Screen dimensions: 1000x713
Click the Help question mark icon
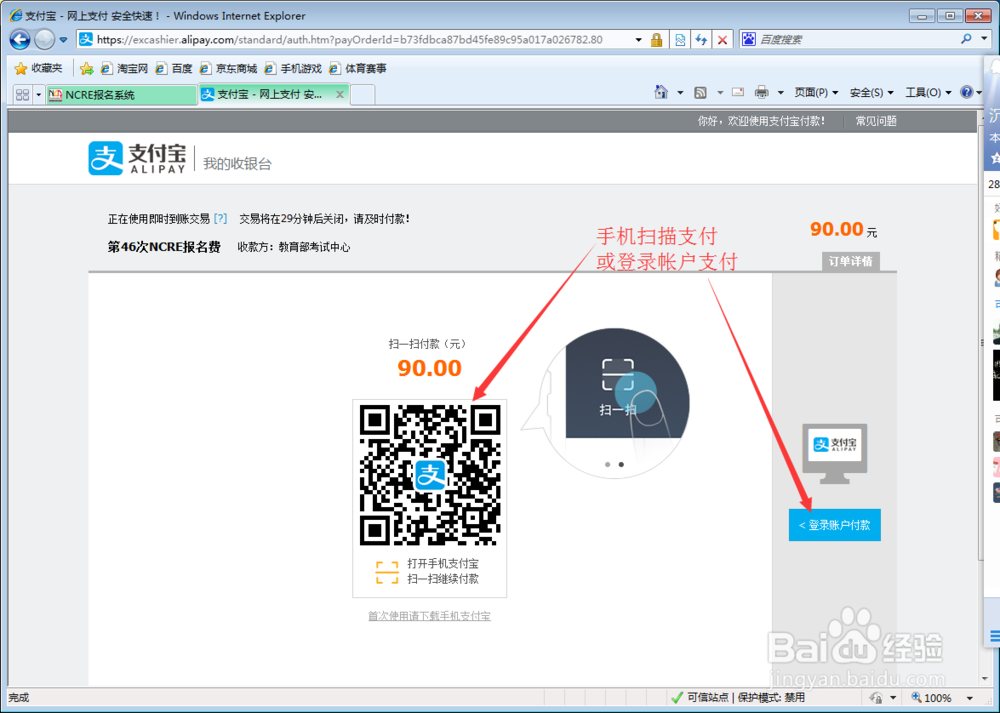point(967,92)
